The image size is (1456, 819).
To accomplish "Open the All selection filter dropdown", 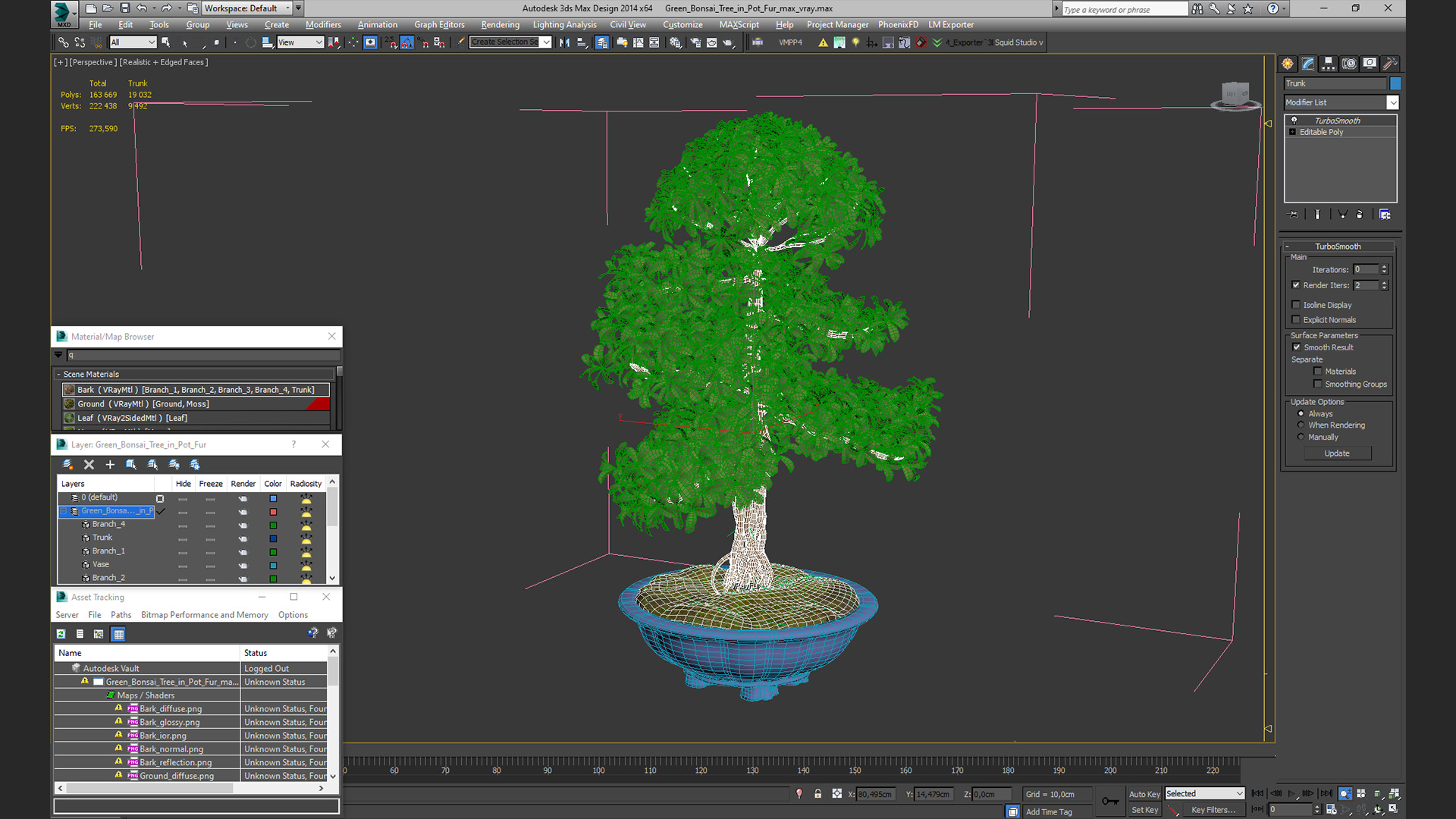I will coord(133,42).
